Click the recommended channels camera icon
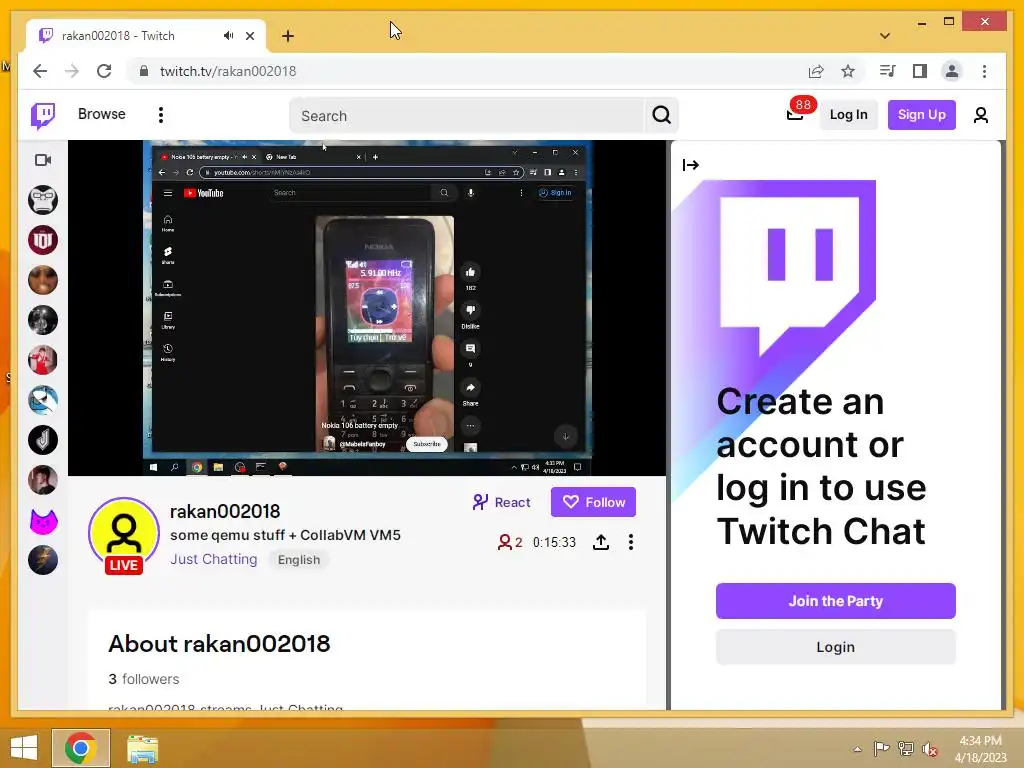 tap(43, 160)
